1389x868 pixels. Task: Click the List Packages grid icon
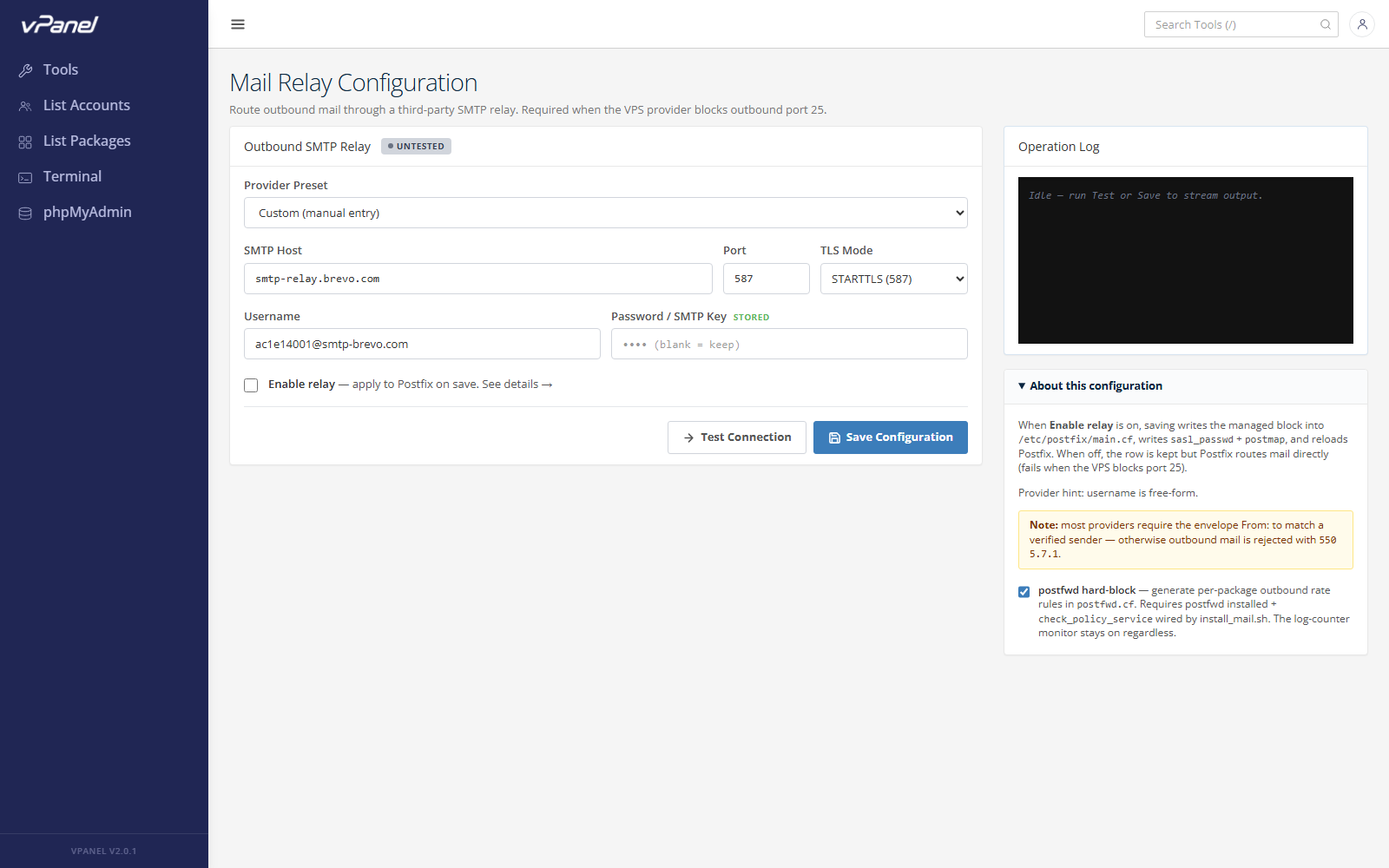tap(25, 141)
